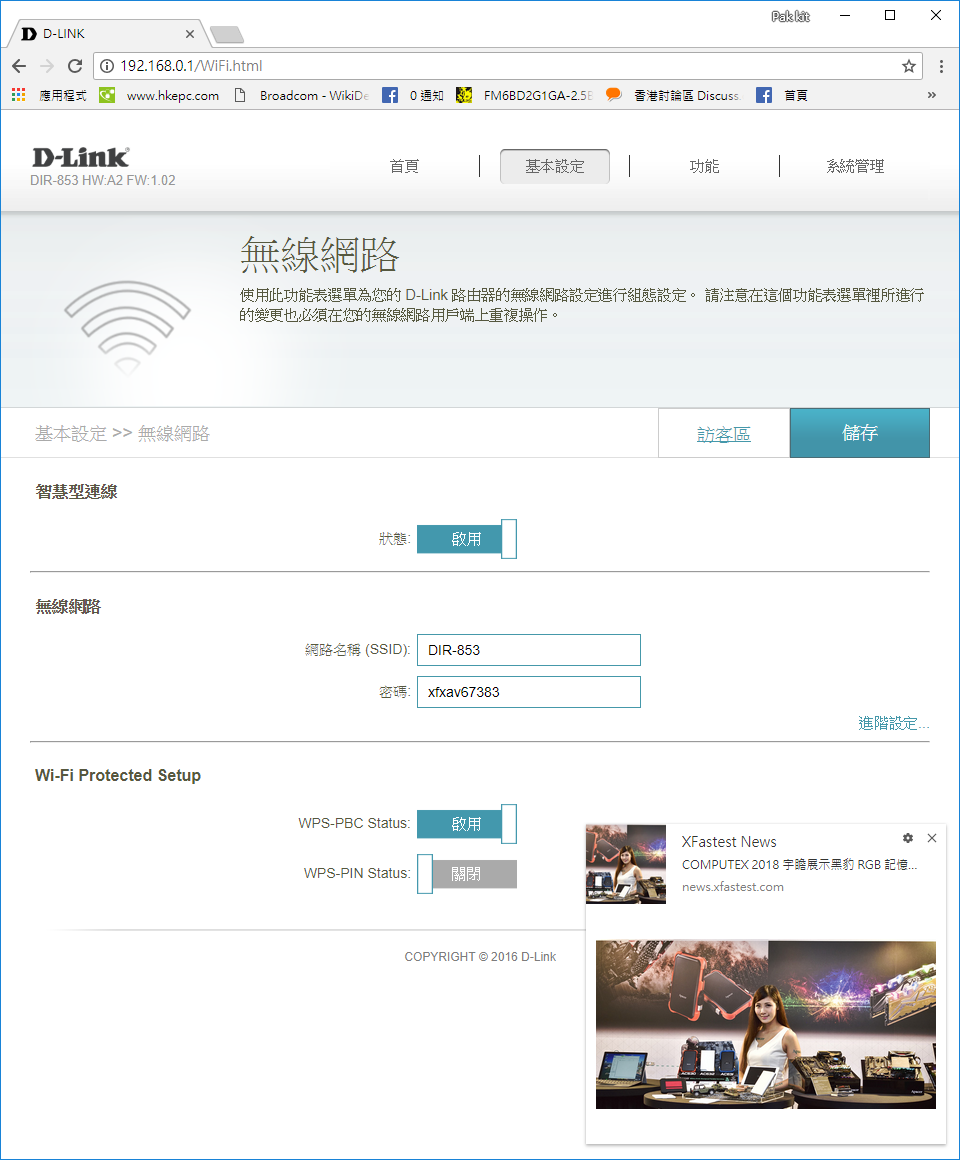
Task: Select the D-LINK browser tab
Action: point(107,34)
